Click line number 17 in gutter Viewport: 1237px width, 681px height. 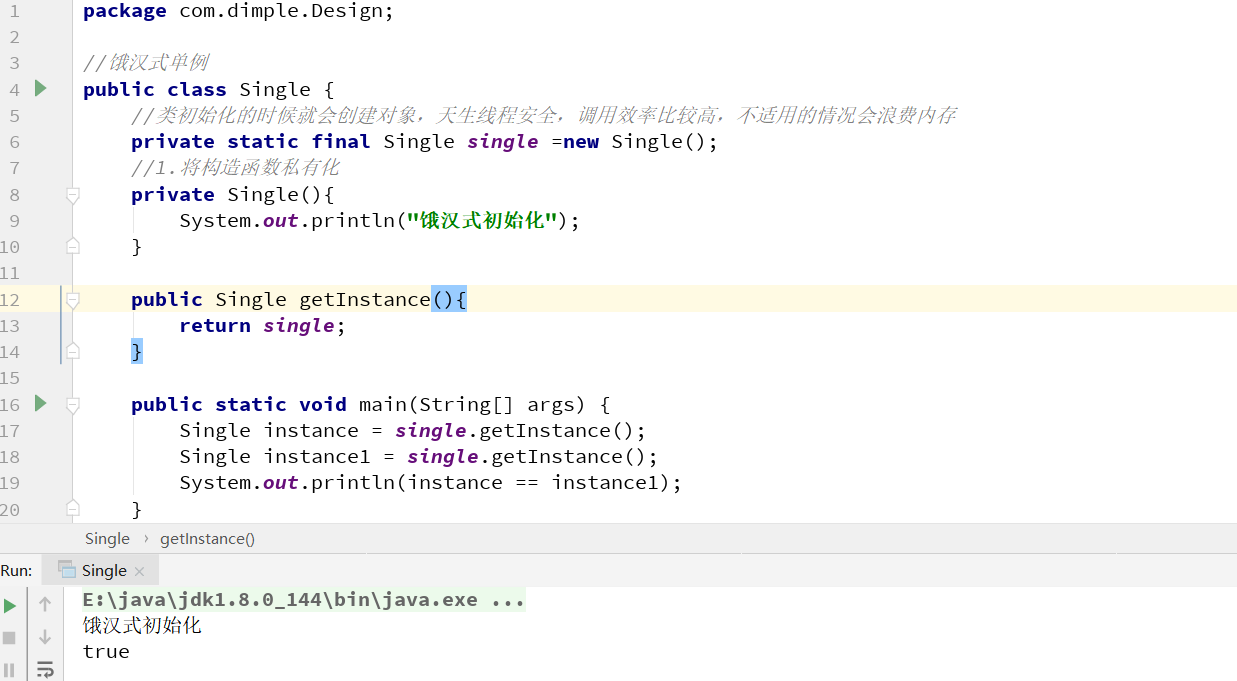tap(10, 430)
